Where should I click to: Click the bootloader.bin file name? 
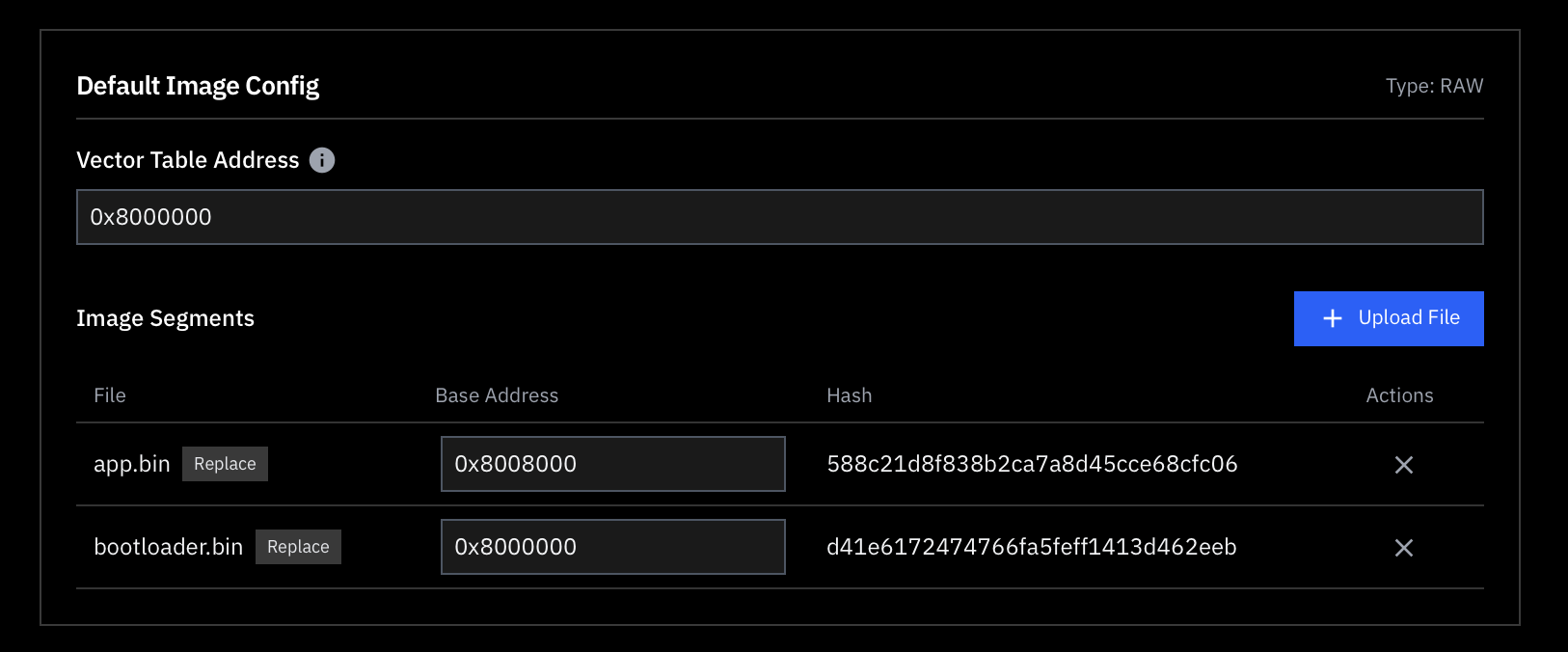(x=168, y=547)
